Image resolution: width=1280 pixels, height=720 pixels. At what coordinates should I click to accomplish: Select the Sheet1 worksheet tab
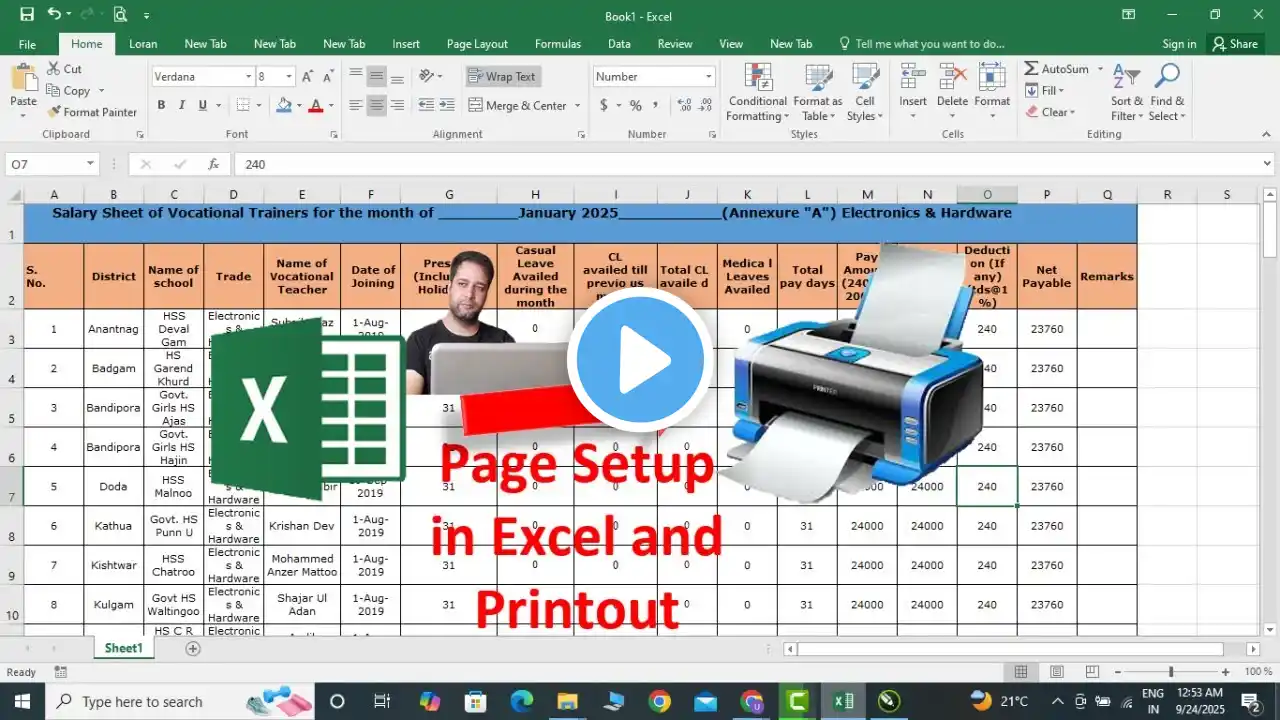coord(124,648)
